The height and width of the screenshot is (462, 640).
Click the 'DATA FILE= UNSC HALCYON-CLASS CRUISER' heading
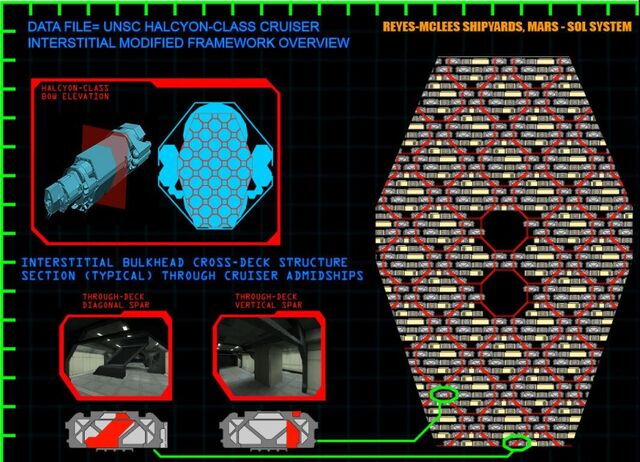(x=173, y=27)
